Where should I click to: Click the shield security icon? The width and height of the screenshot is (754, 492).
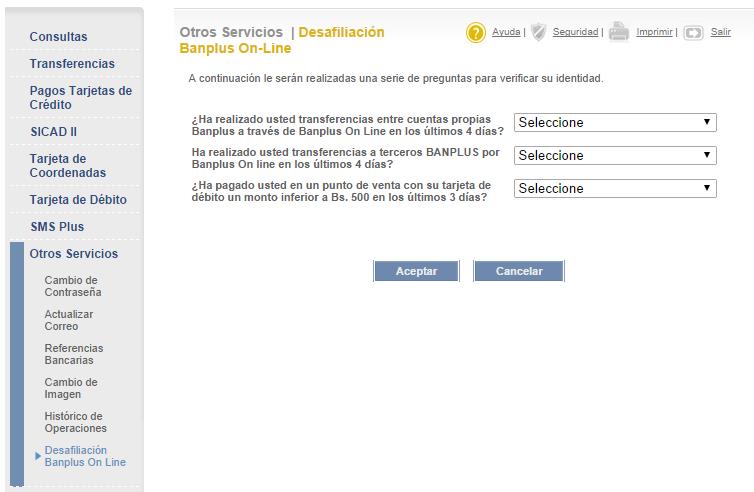[x=539, y=32]
